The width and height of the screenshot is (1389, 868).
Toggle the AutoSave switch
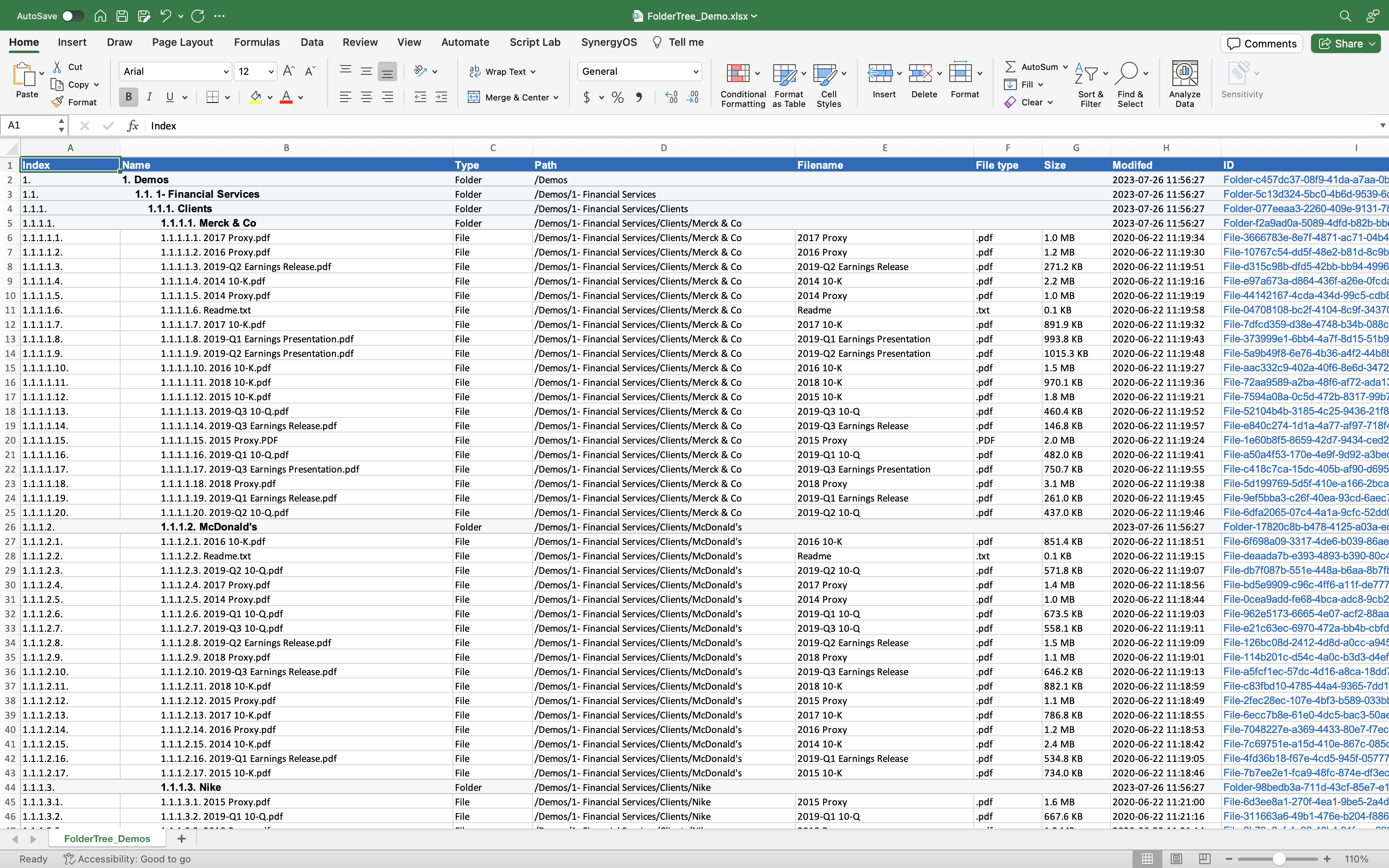click(x=73, y=16)
